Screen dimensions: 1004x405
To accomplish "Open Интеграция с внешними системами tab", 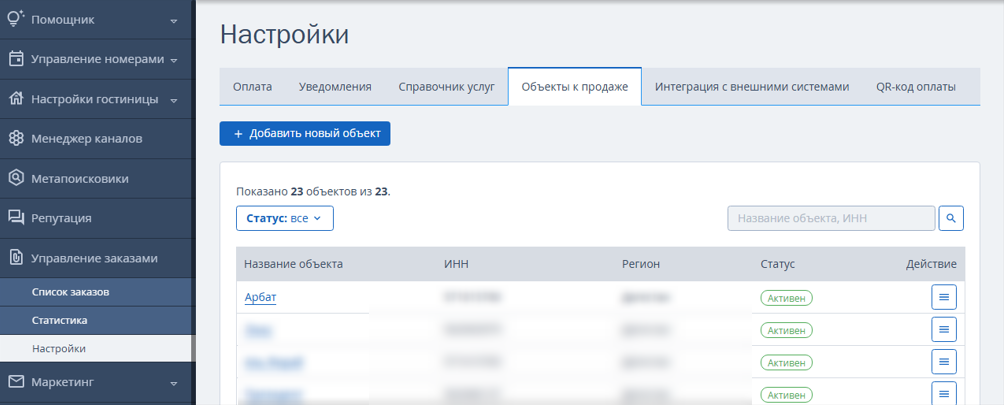I will pyautogui.click(x=752, y=86).
